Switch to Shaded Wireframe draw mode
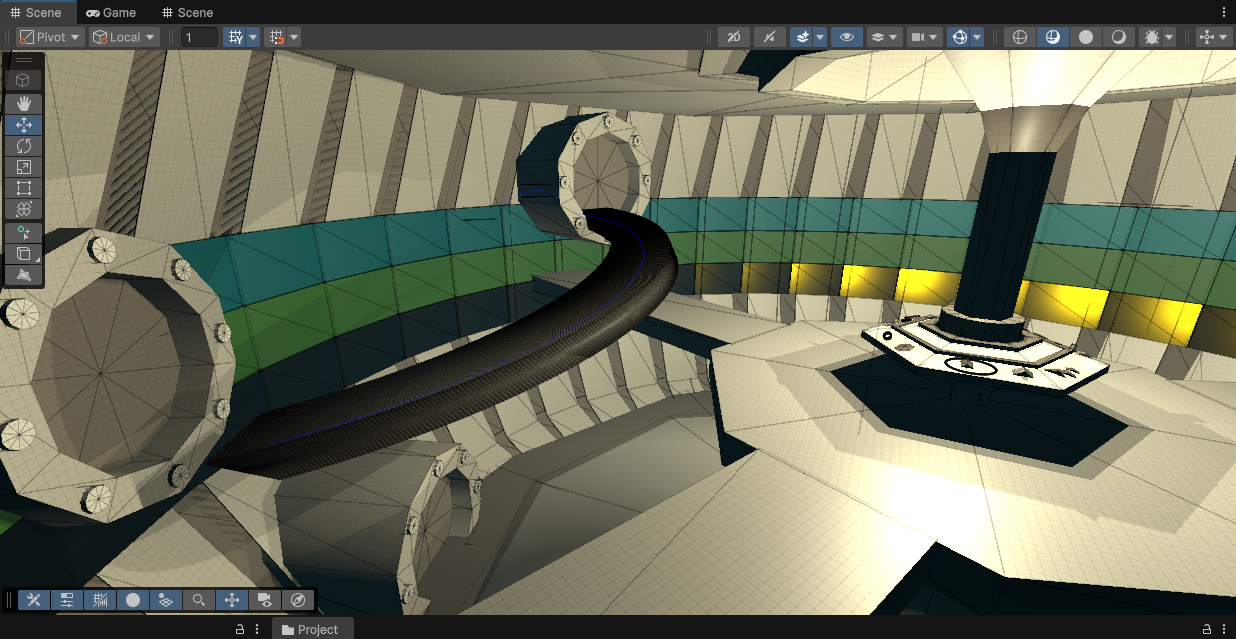This screenshot has width=1236, height=639. (x=1053, y=37)
